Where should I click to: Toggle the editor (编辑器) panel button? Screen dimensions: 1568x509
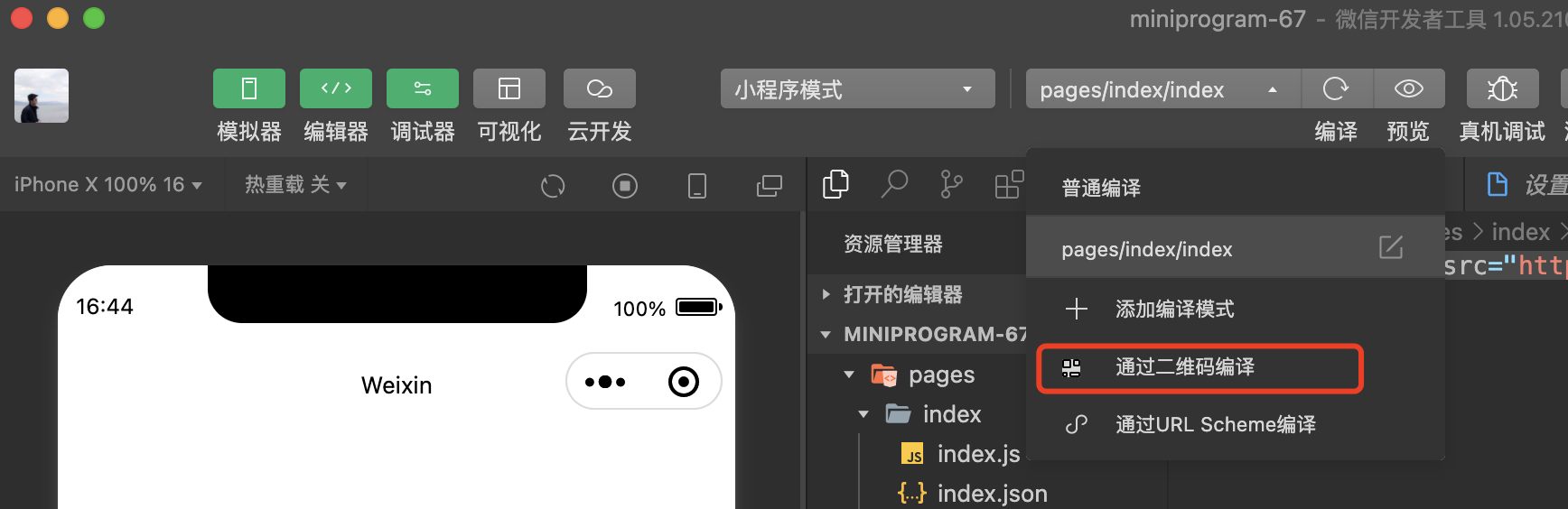(336, 88)
